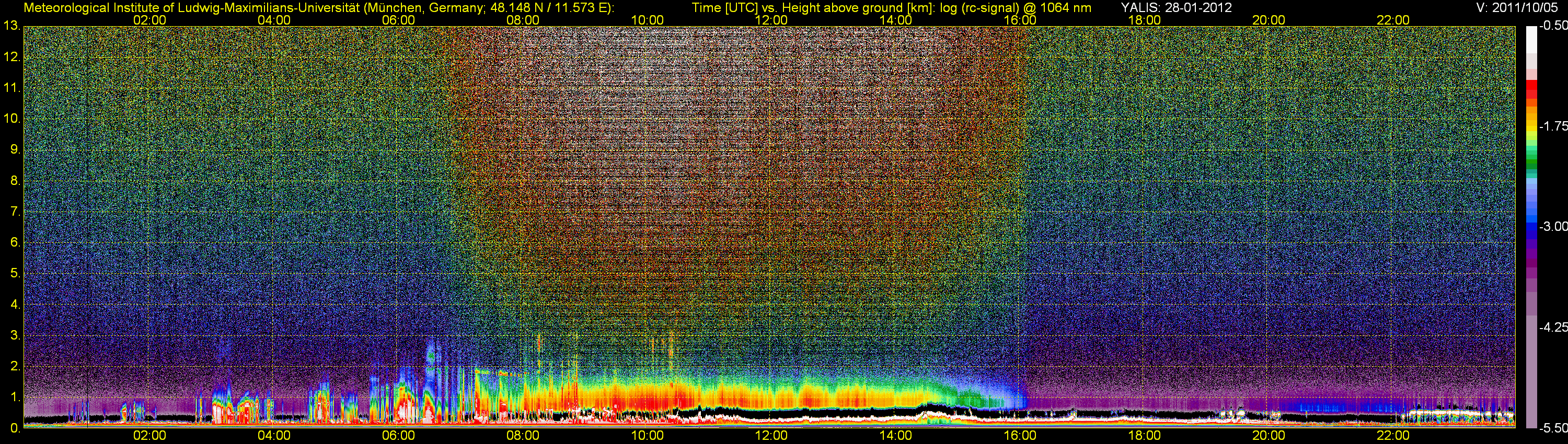Click the 3 km height axis label
This screenshot has height=444, width=1568.
(x=15, y=336)
